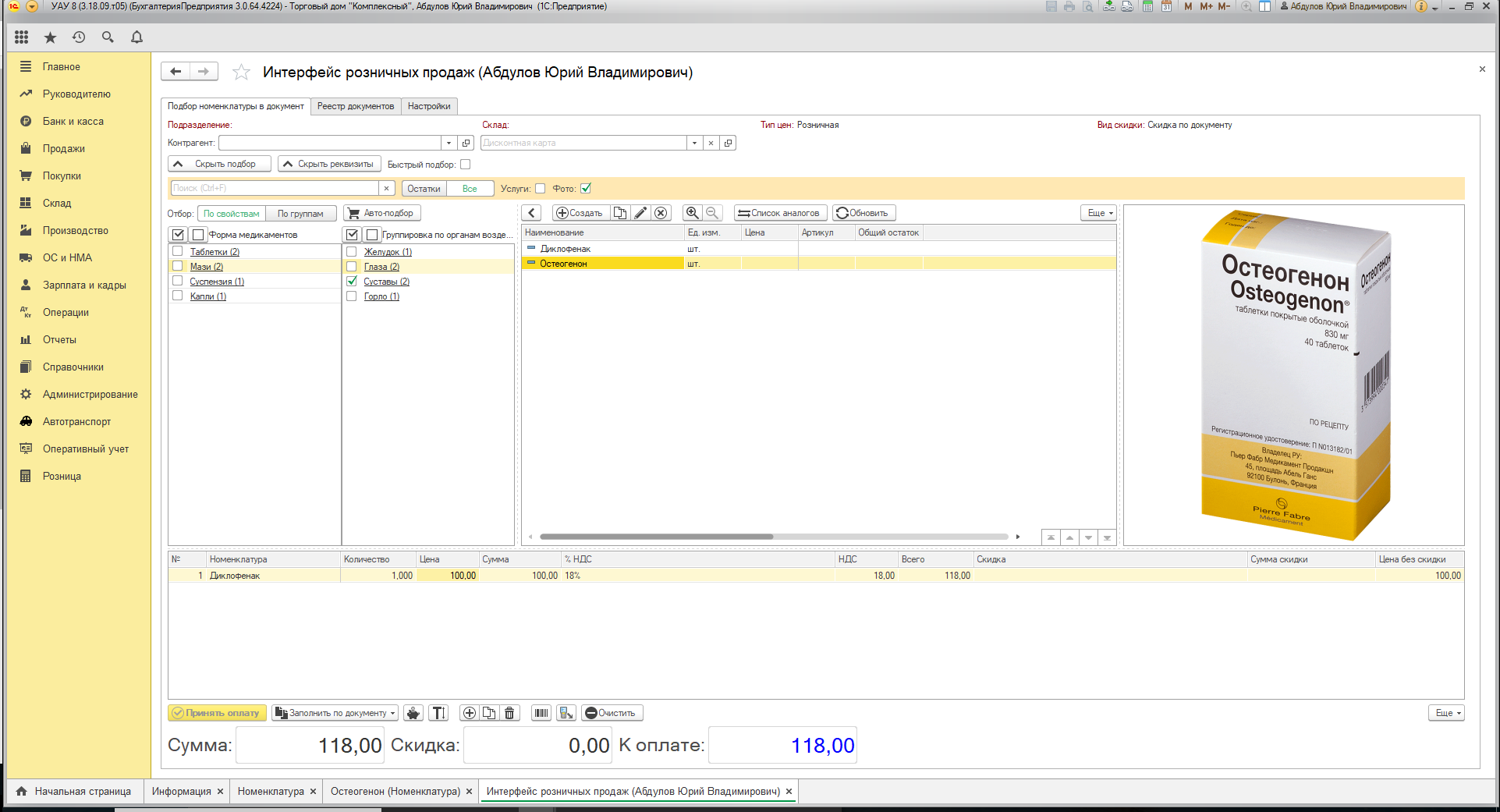Click the horizontal scrollbar under item list
This screenshot has height=812, width=1500.
pyautogui.click(x=656, y=537)
